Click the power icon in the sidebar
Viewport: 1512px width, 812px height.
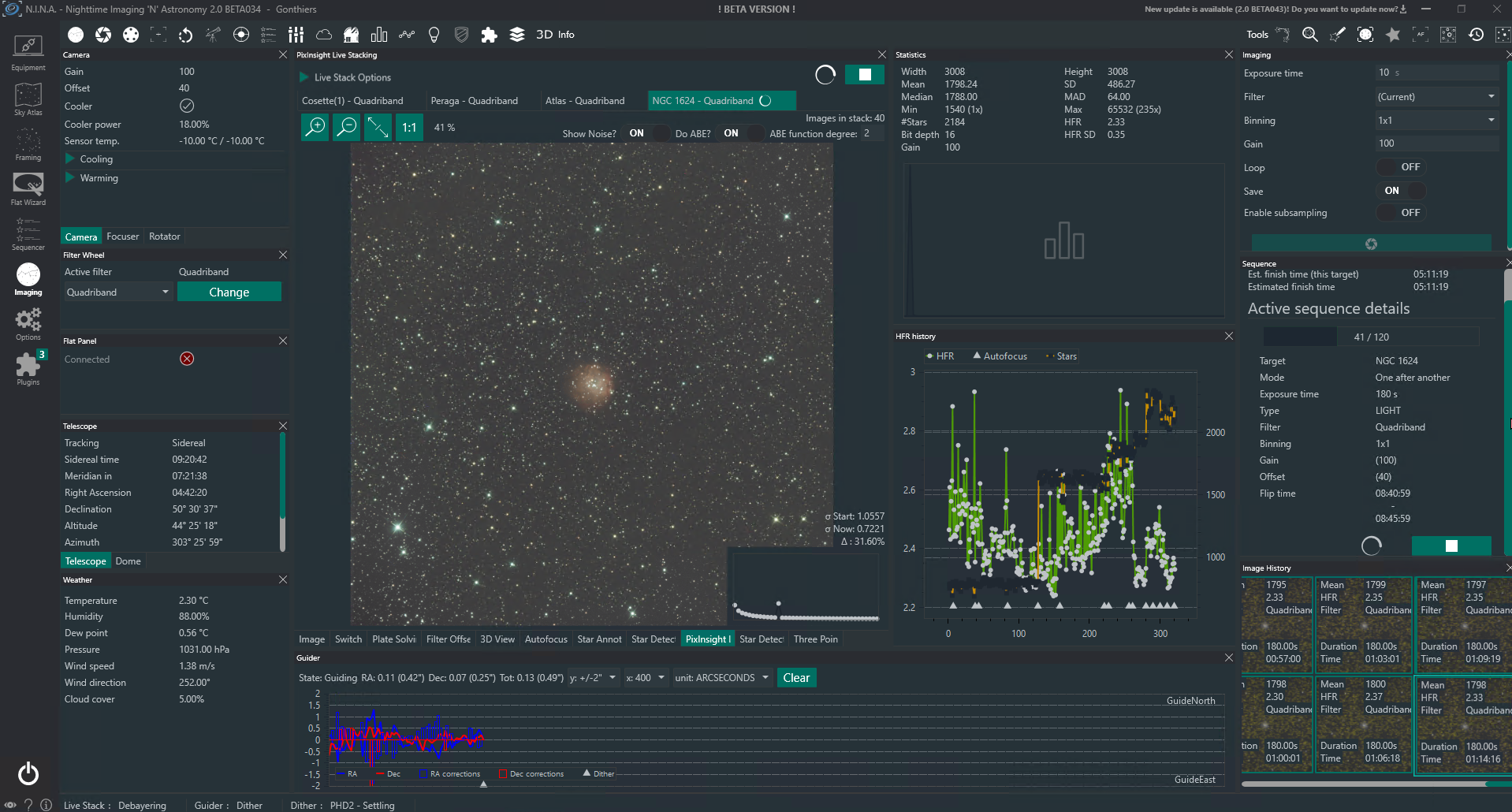28,773
